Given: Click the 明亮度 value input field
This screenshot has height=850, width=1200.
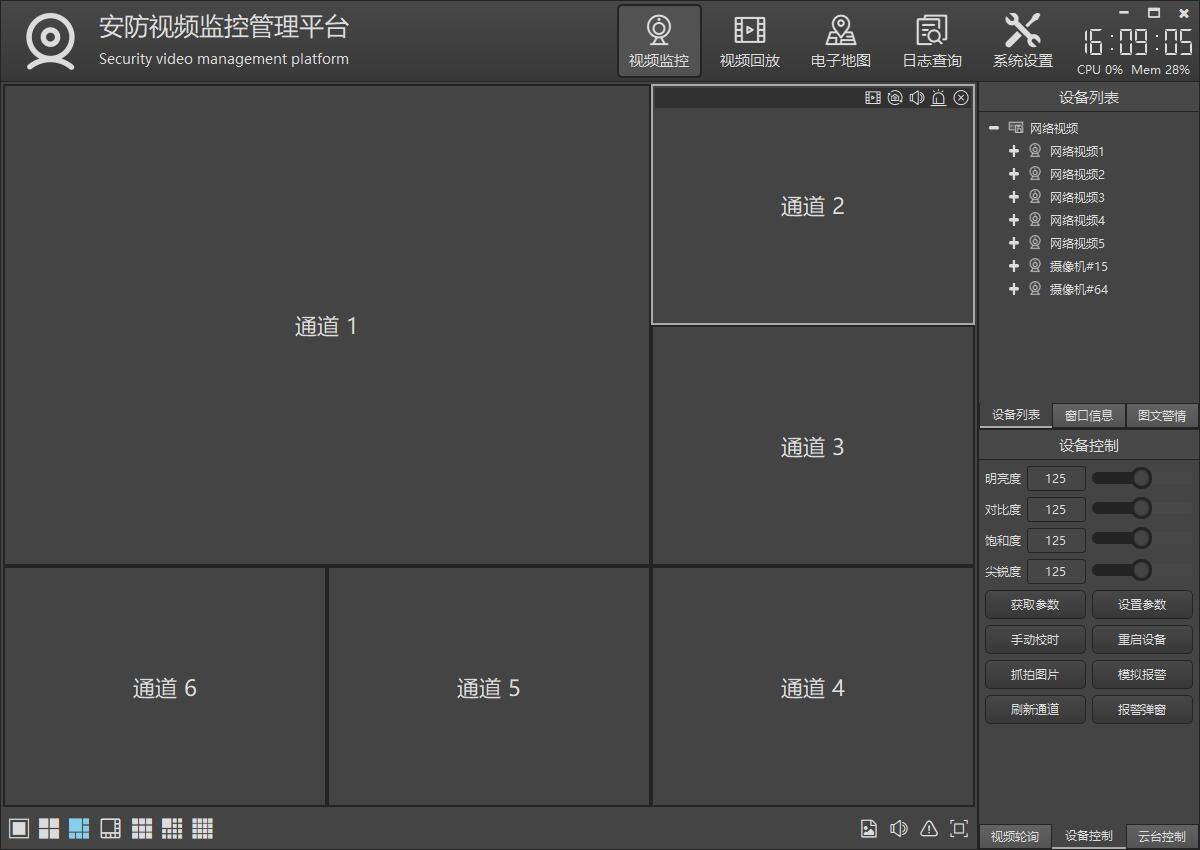Looking at the screenshot, I should click(1056, 478).
